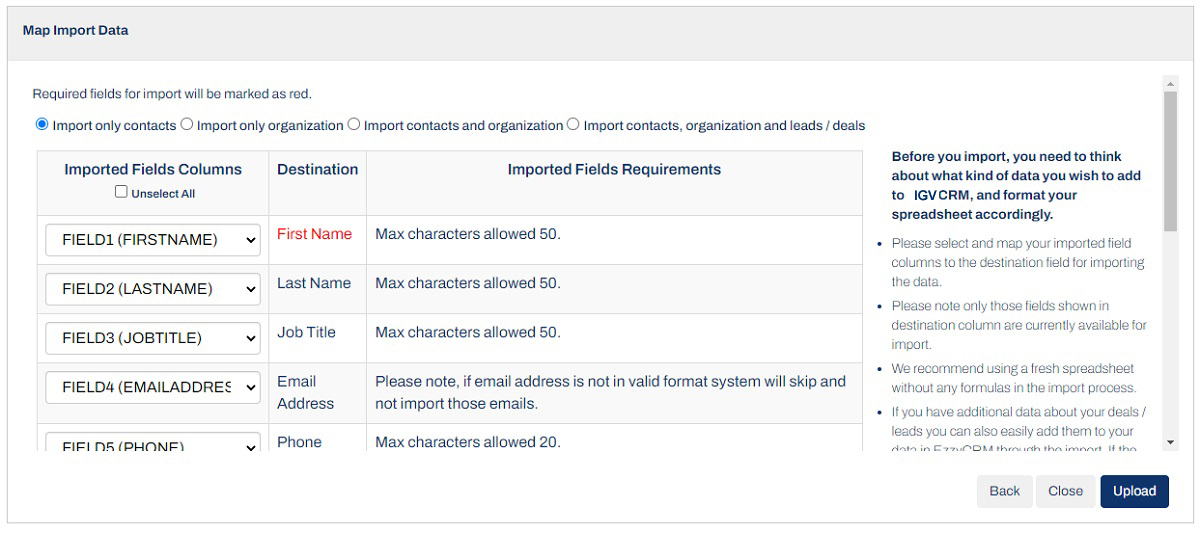
Task: Open the FIELD1 (FIRSTNAME) dropdown
Action: tap(153, 240)
